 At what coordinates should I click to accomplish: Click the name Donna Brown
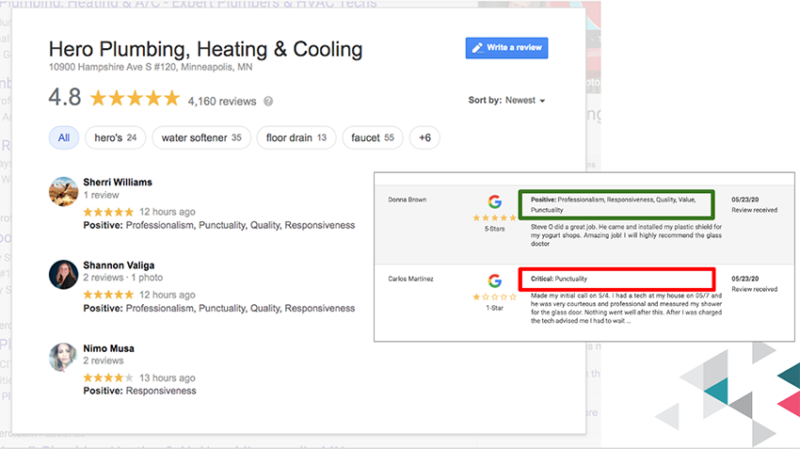407,200
